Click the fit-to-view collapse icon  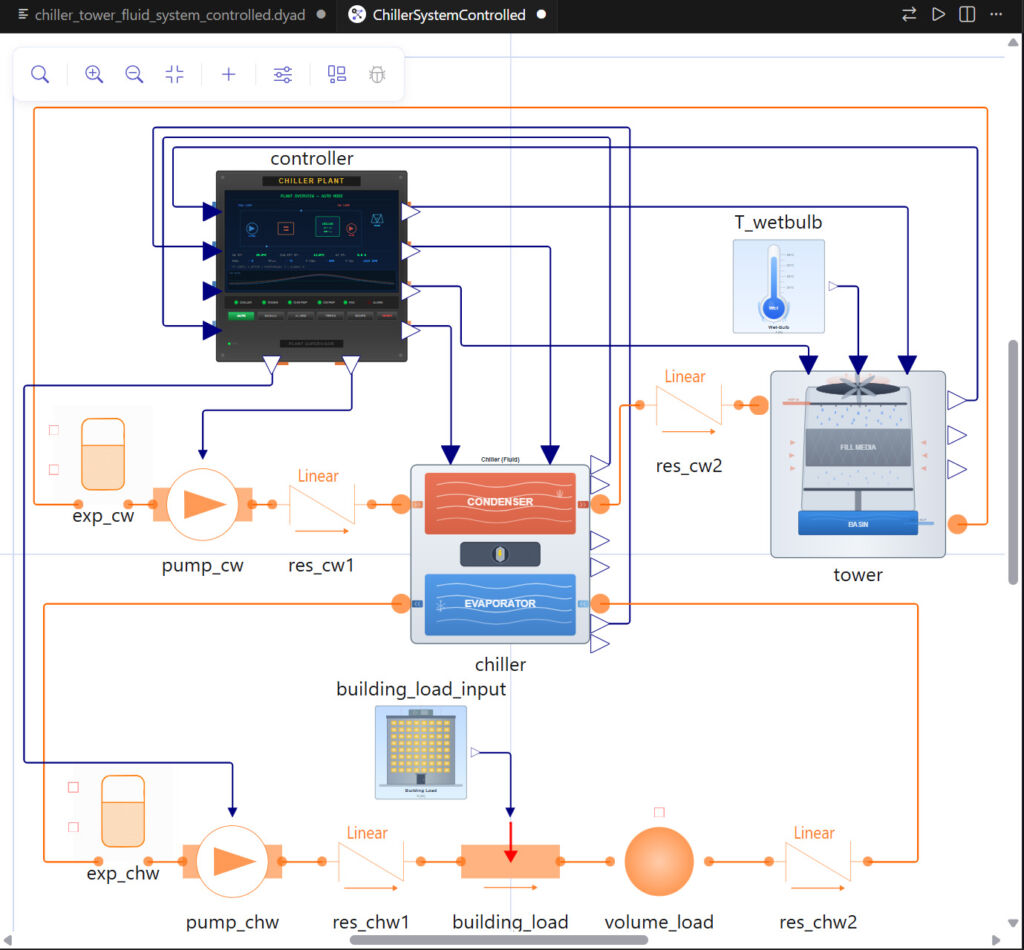[x=174, y=74]
